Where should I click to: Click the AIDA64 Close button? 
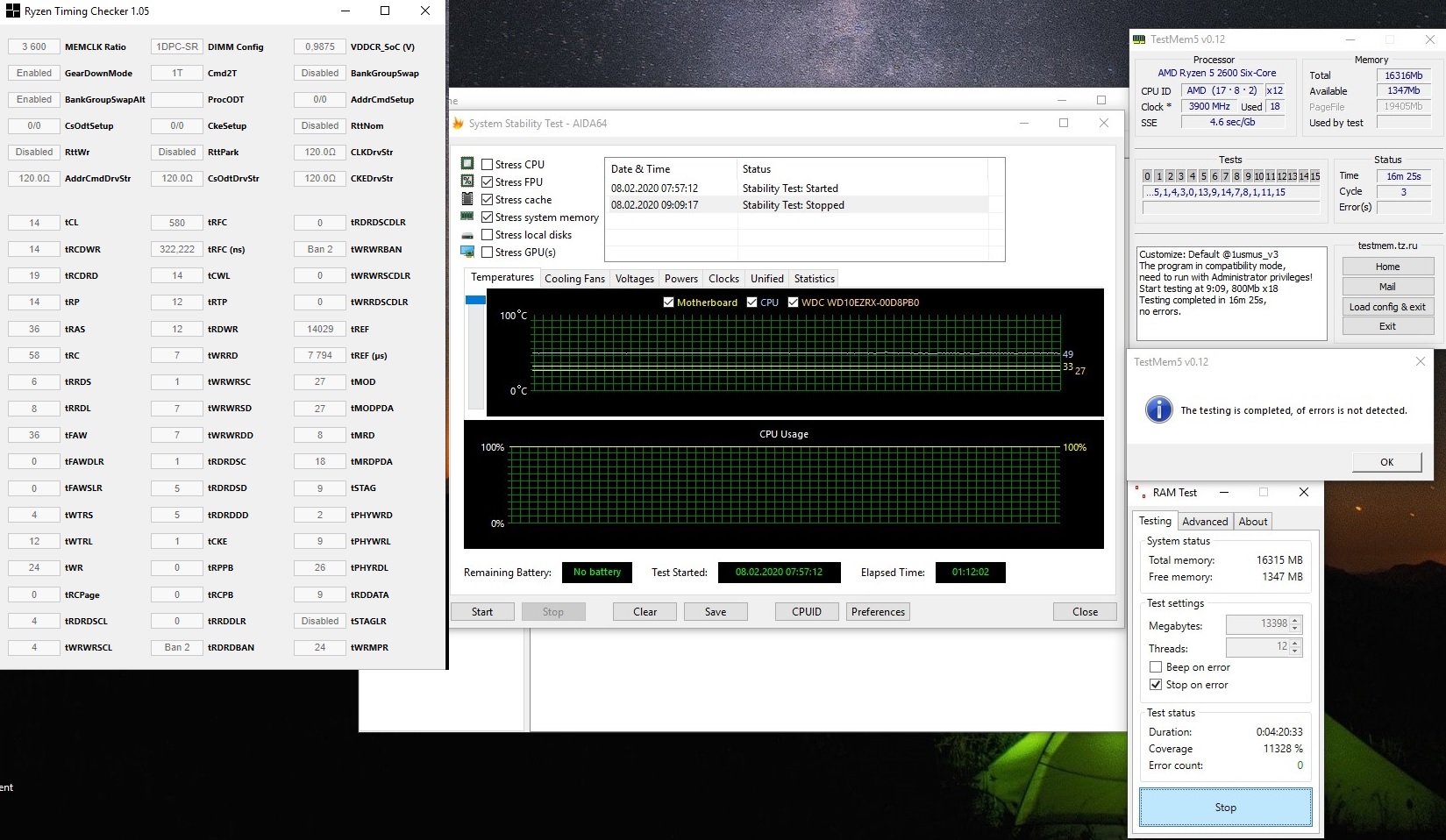(1085, 612)
